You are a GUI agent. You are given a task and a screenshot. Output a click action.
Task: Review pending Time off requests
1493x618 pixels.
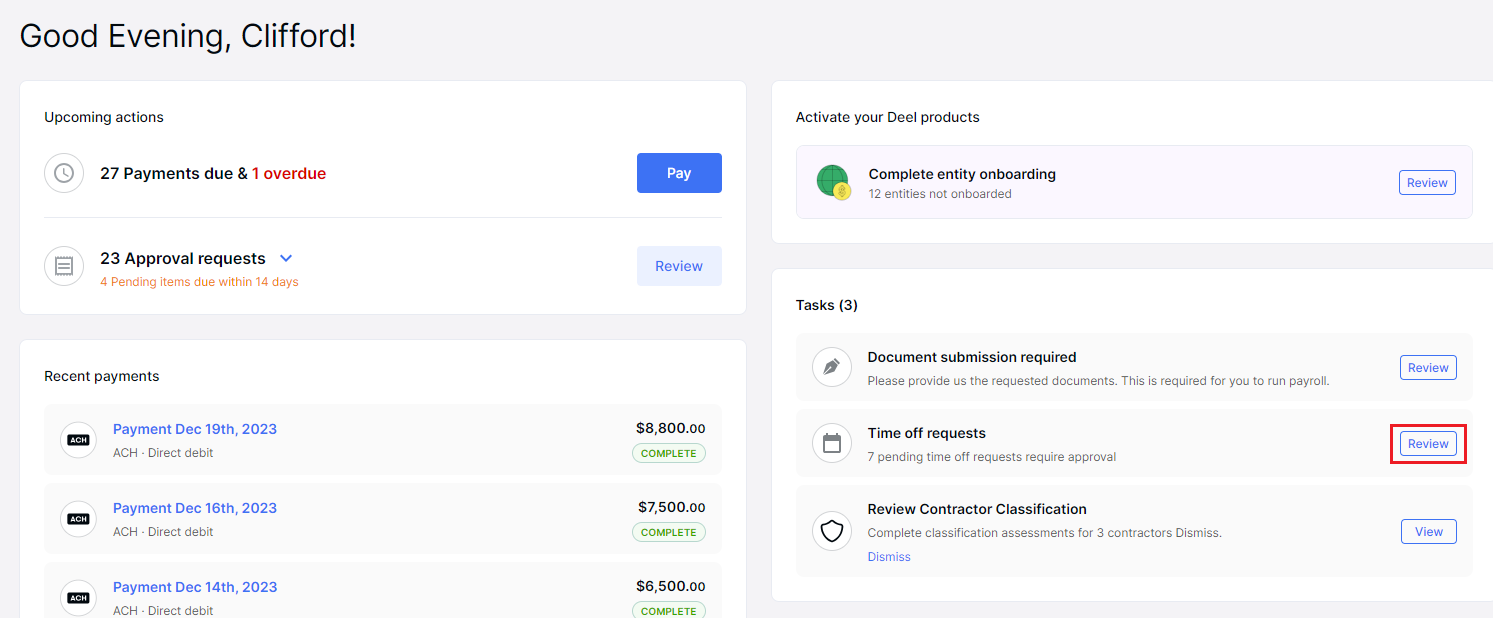point(1428,444)
